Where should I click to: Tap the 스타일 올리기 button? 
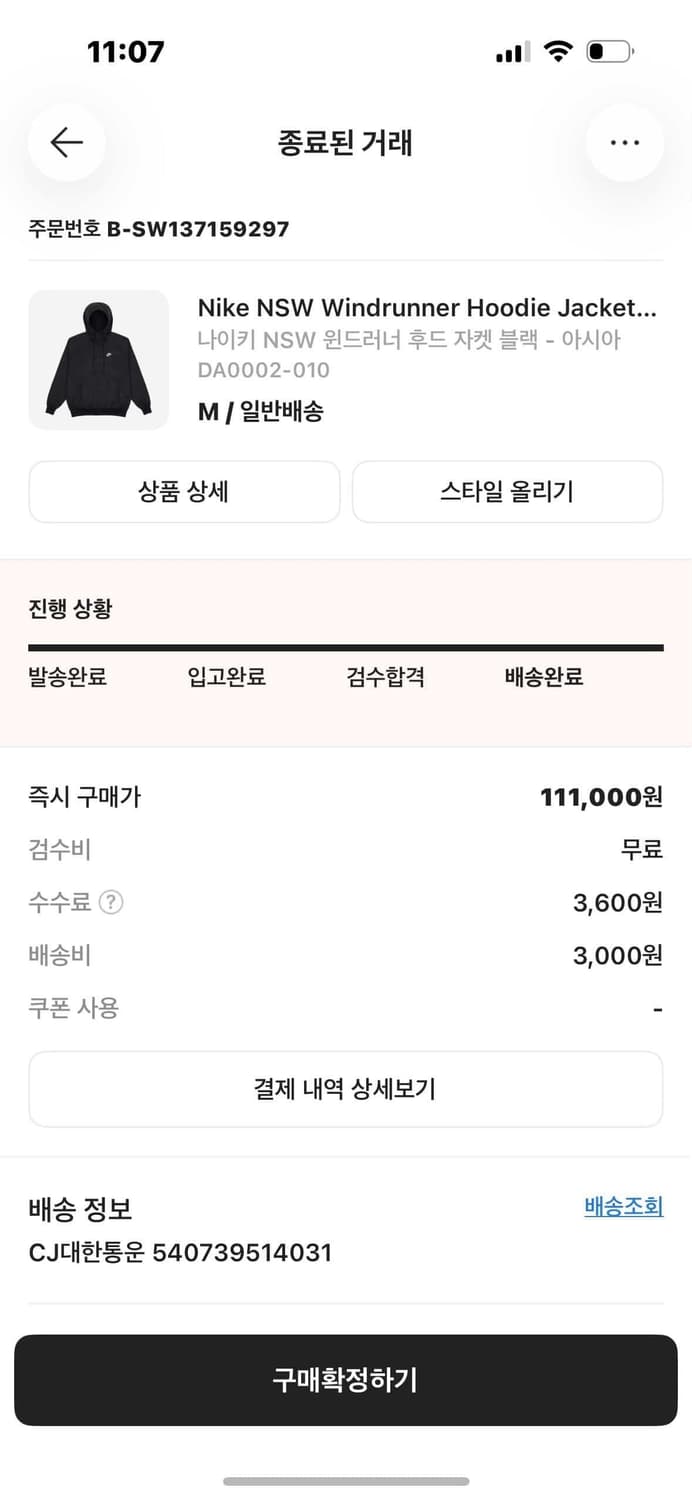[x=507, y=492]
